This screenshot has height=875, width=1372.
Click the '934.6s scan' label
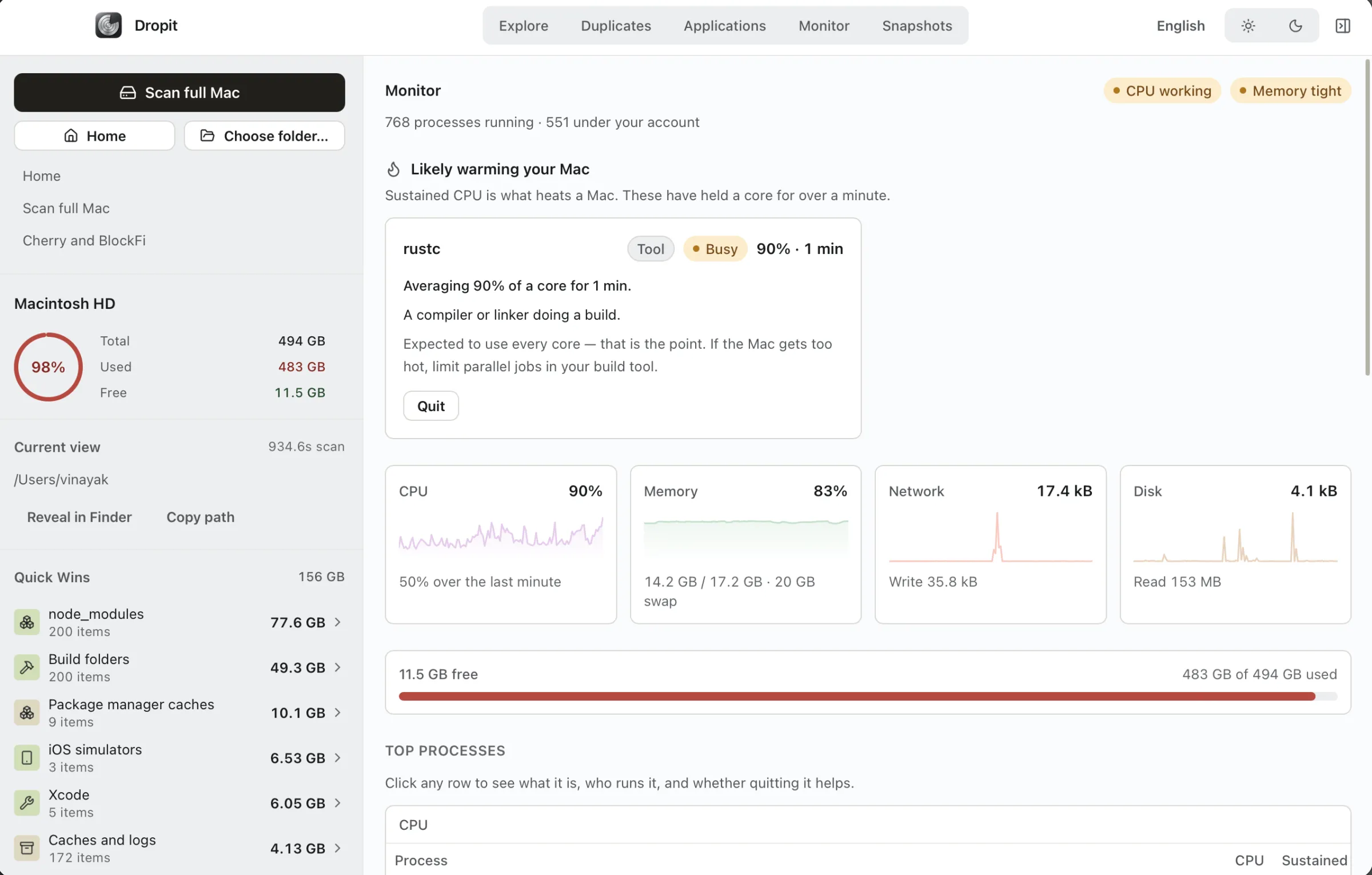[306, 447]
